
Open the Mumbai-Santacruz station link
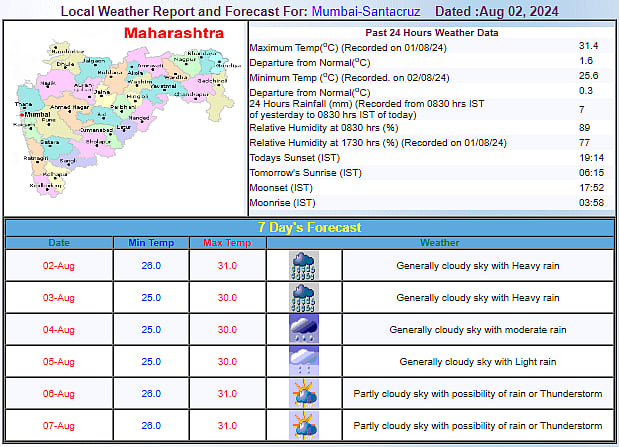[x=370, y=12]
